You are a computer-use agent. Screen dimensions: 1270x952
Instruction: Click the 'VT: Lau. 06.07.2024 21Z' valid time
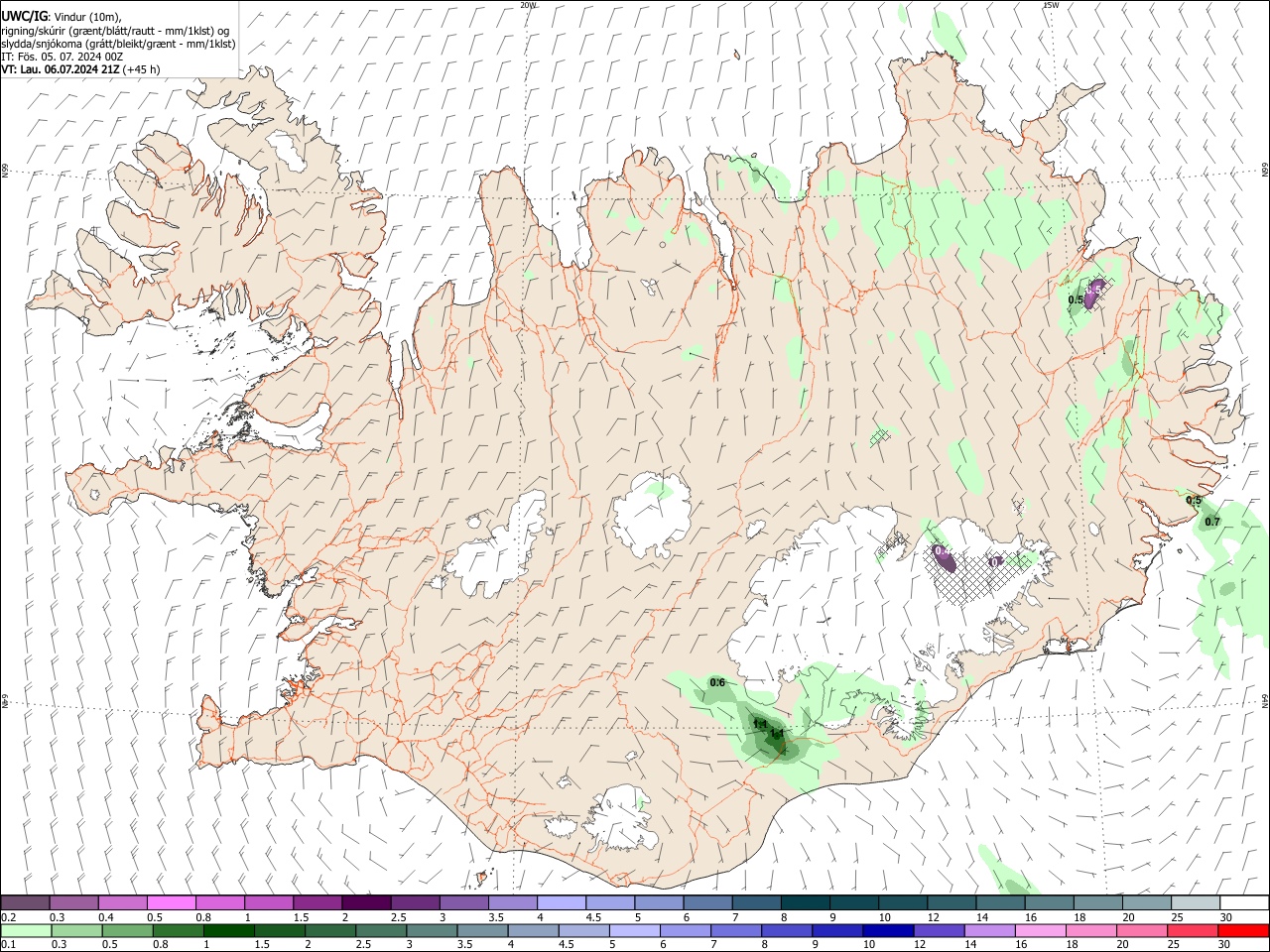coord(61,69)
